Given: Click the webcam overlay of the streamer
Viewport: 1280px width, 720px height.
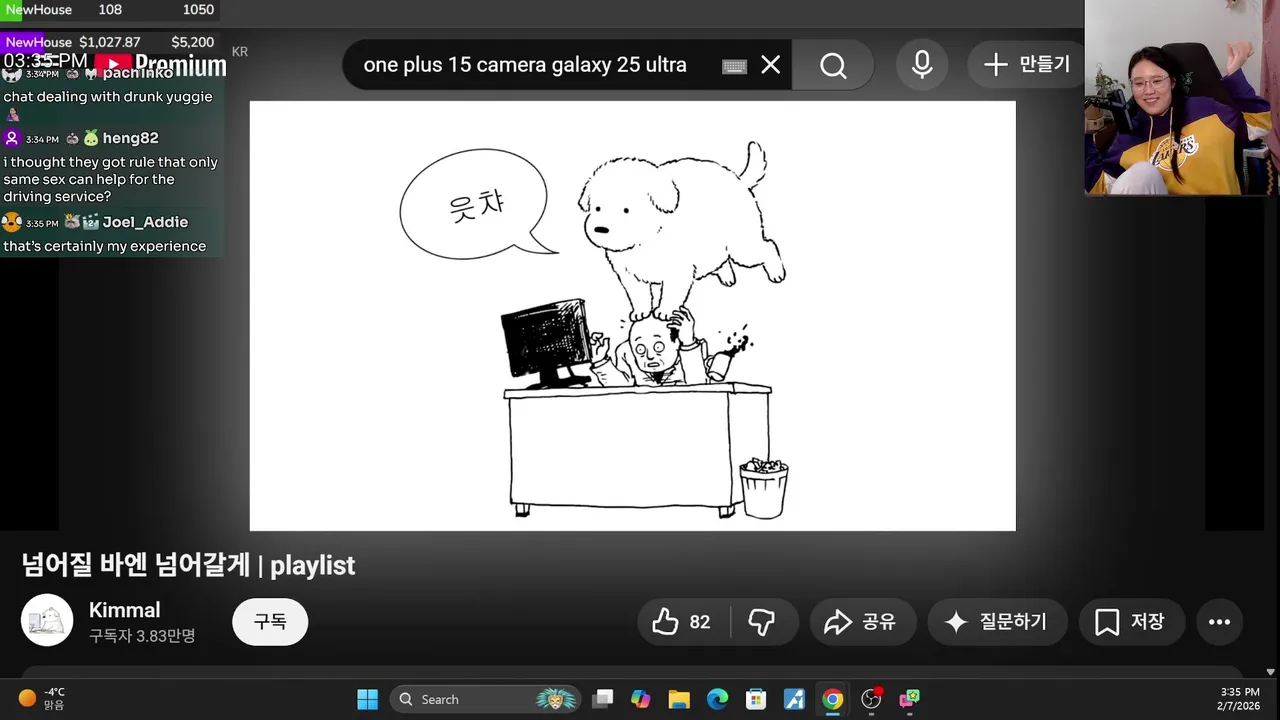Looking at the screenshot, I should tap(1182, 97).
